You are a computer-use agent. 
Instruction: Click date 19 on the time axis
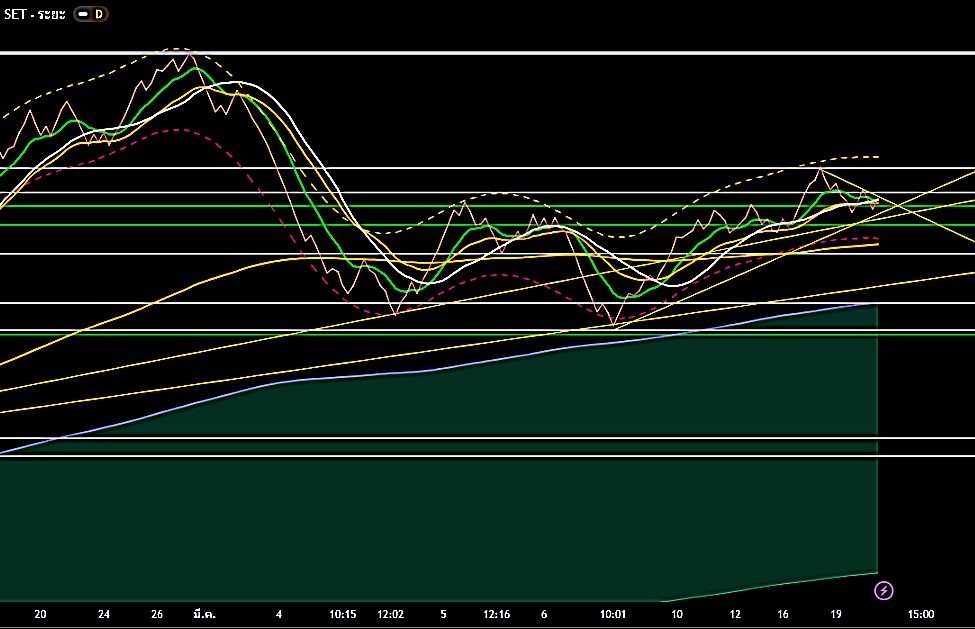[x=836, y=614]
